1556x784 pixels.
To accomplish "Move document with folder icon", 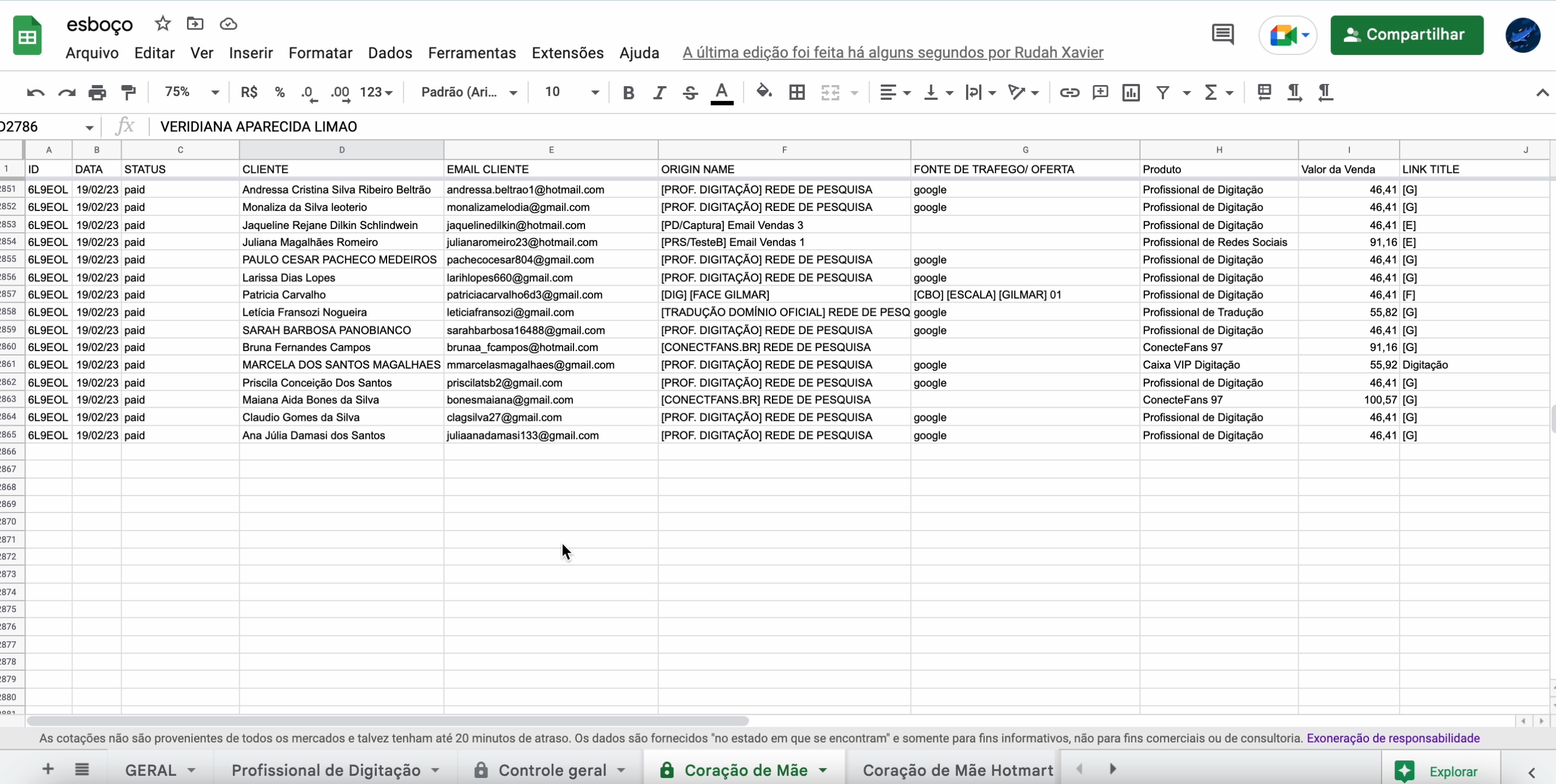I will point(195,23).
